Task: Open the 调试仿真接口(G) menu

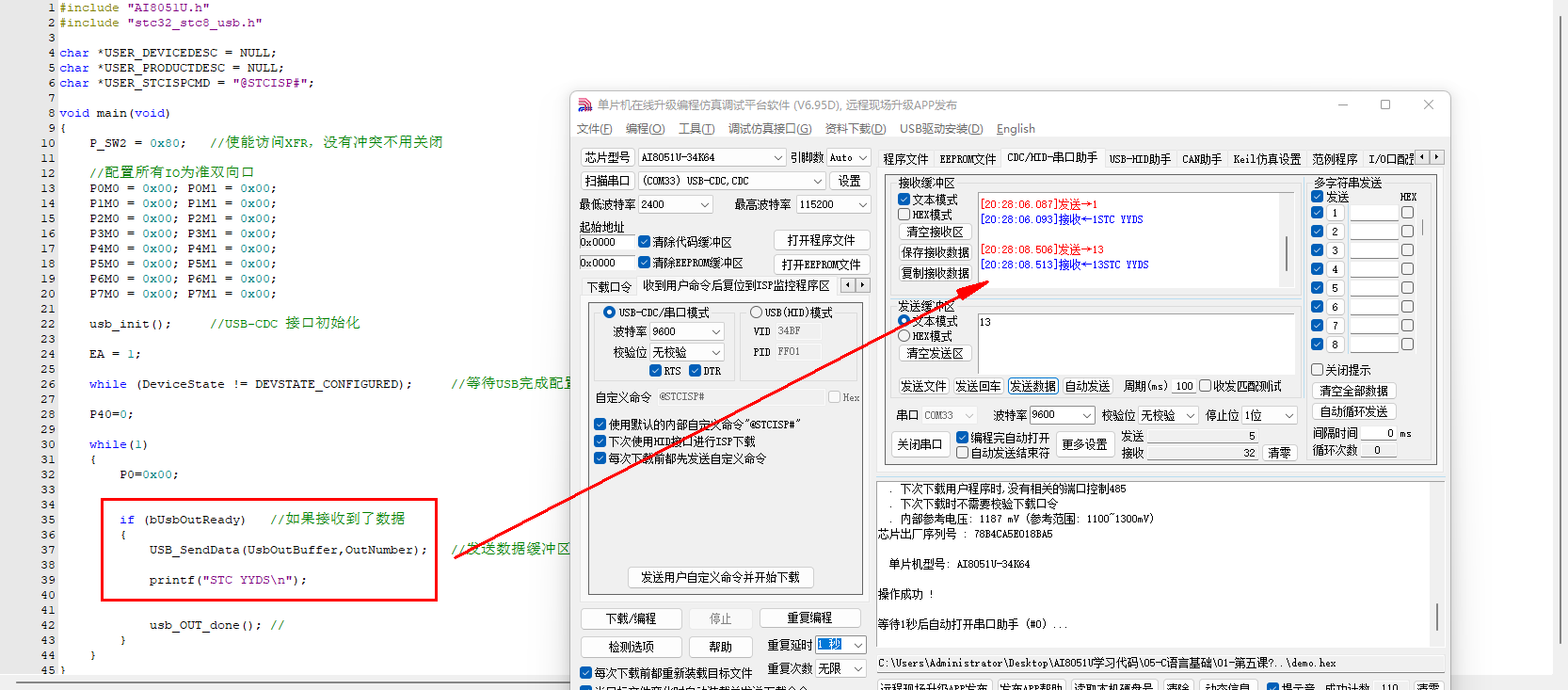Action: coord(770,129)
